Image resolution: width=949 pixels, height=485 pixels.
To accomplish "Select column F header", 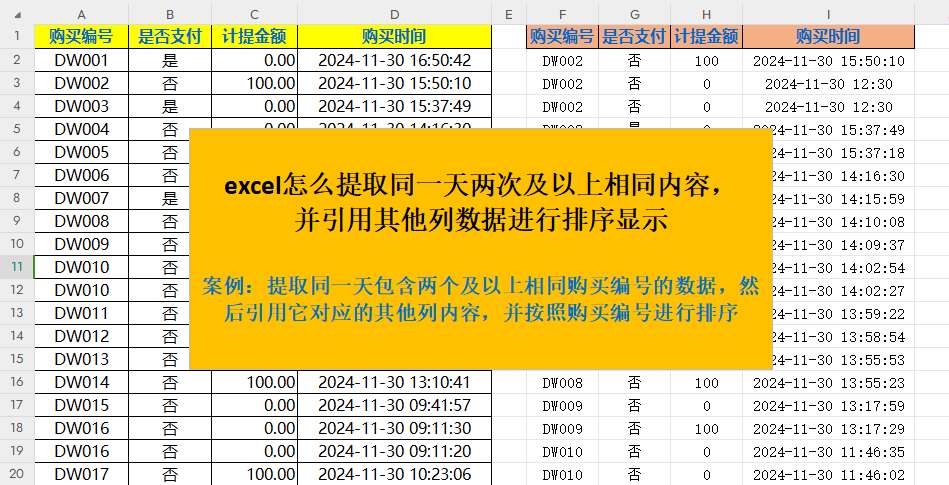I will (563, 15).
